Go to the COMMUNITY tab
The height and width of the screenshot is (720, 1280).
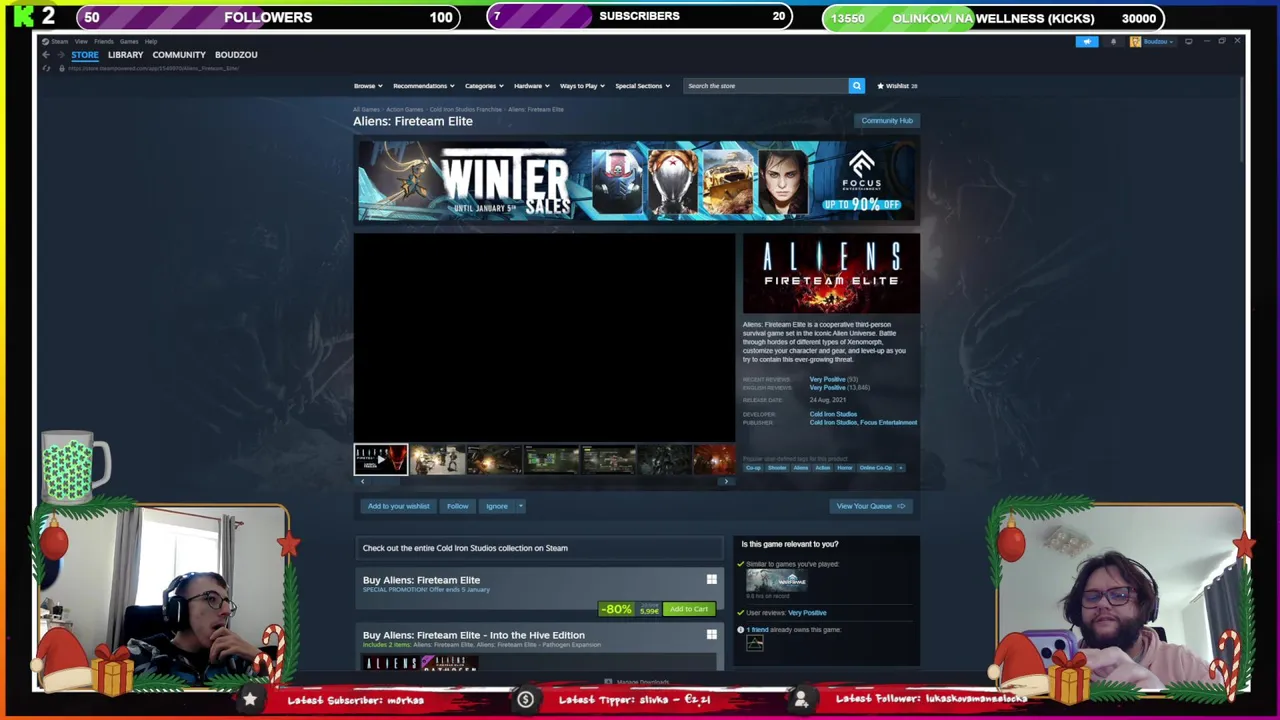tap(179, 55)
